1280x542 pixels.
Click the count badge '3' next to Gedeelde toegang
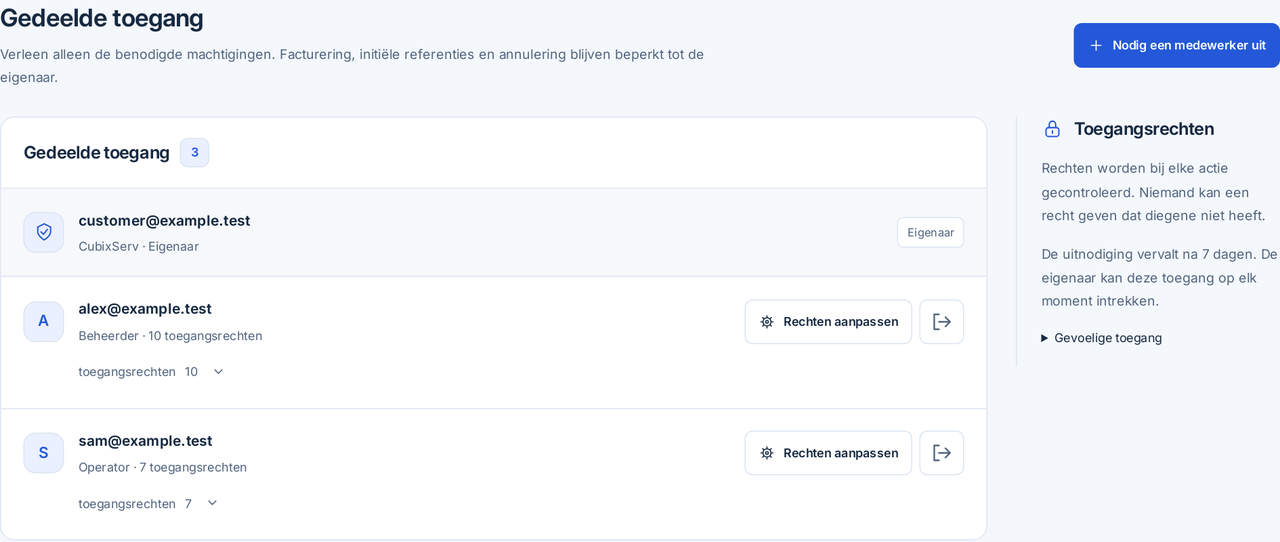(x=194, y=152)
